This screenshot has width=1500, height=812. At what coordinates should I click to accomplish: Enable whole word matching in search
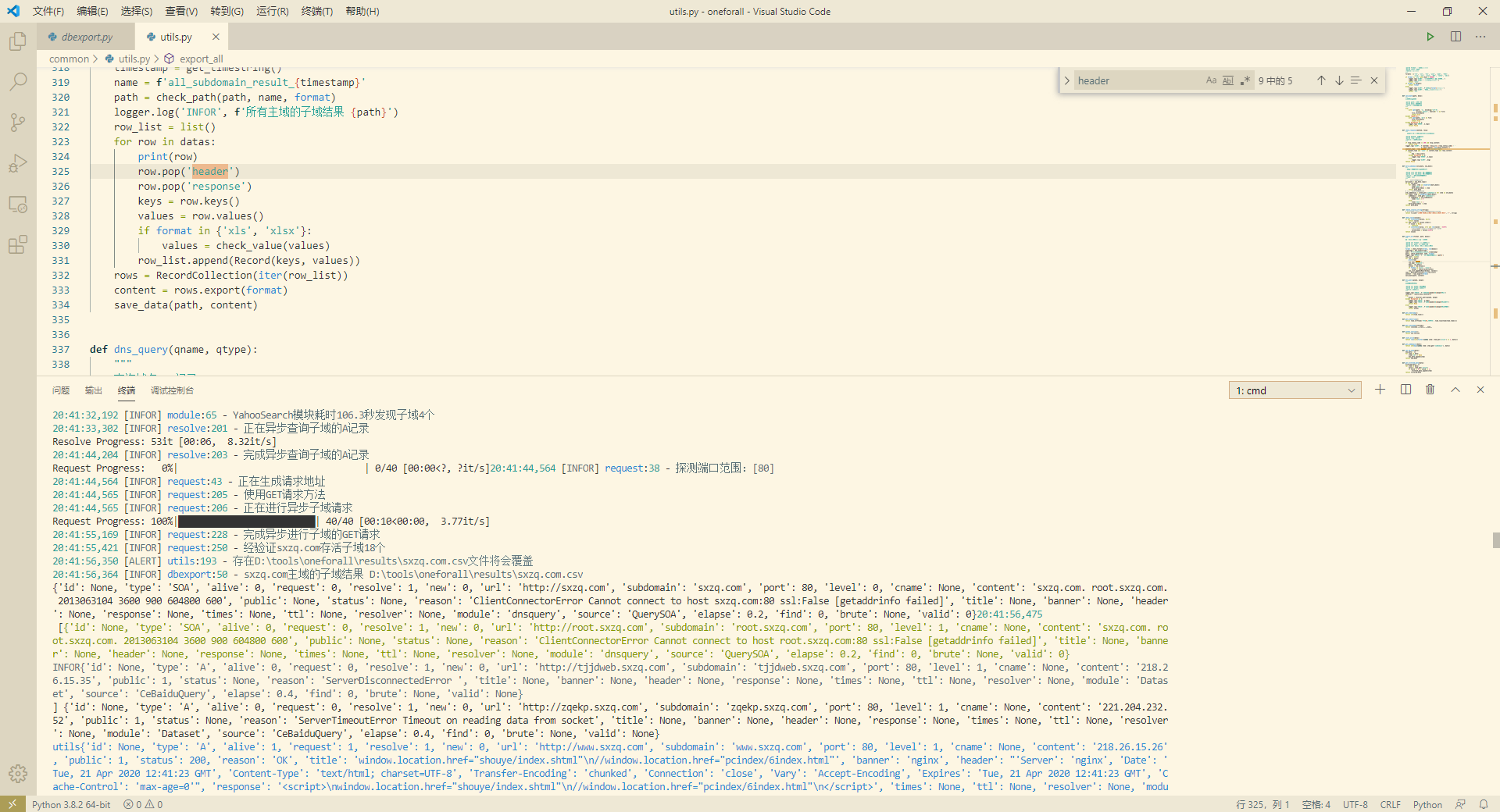point(1227,80)
